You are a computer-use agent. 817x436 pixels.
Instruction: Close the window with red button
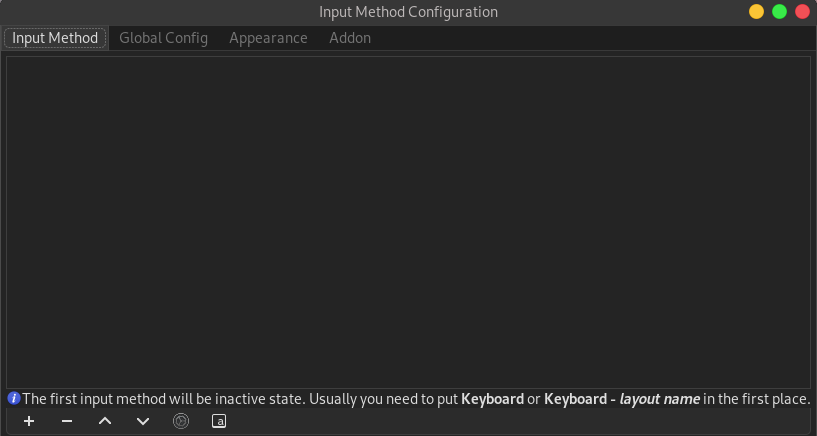802,12
